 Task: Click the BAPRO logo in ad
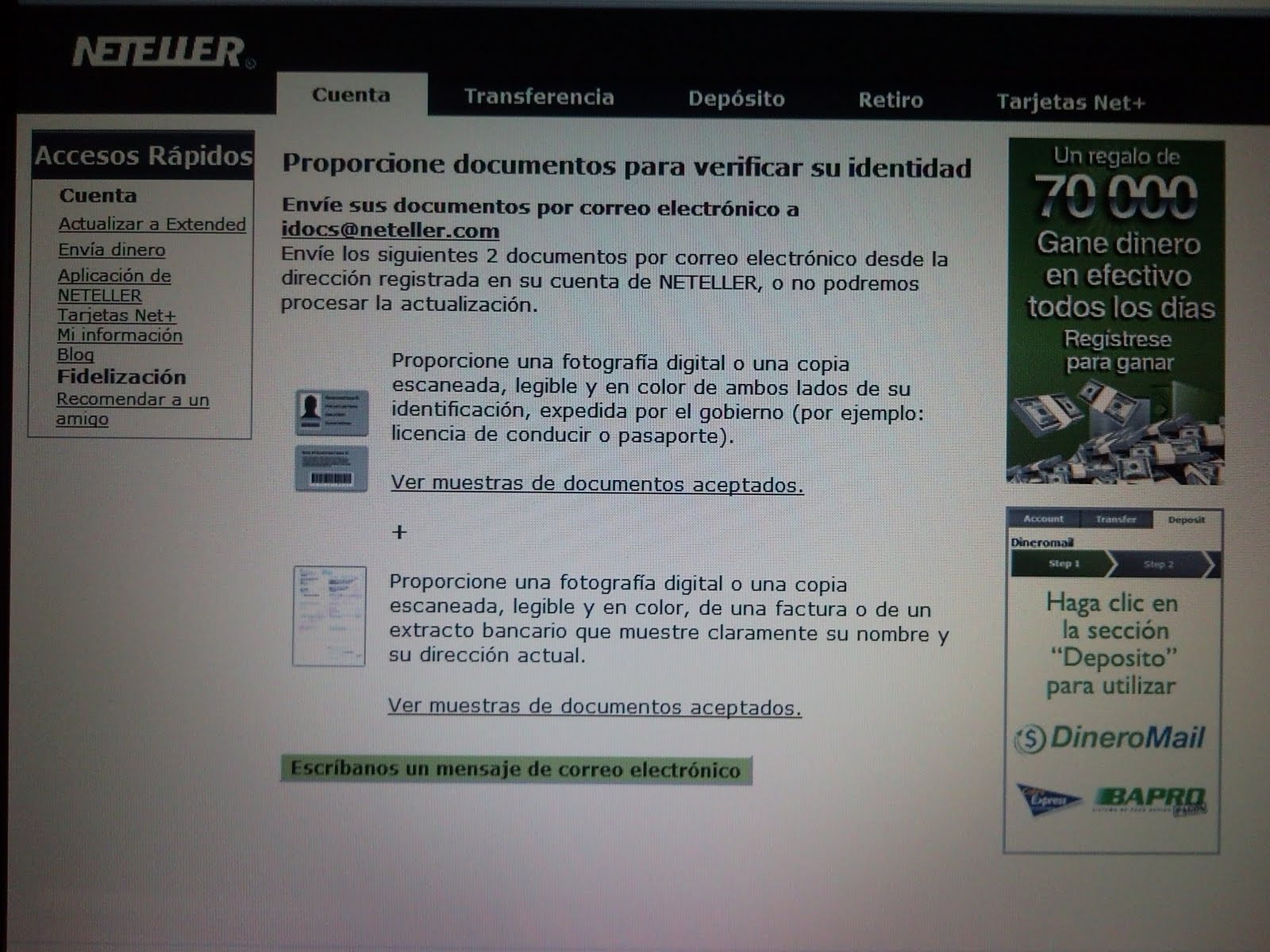click(1150, 800)
